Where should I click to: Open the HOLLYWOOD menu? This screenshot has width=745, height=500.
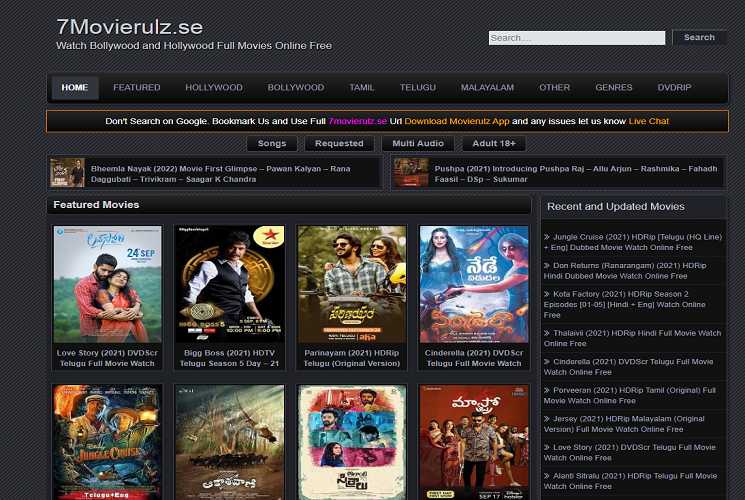coord(214,87)
